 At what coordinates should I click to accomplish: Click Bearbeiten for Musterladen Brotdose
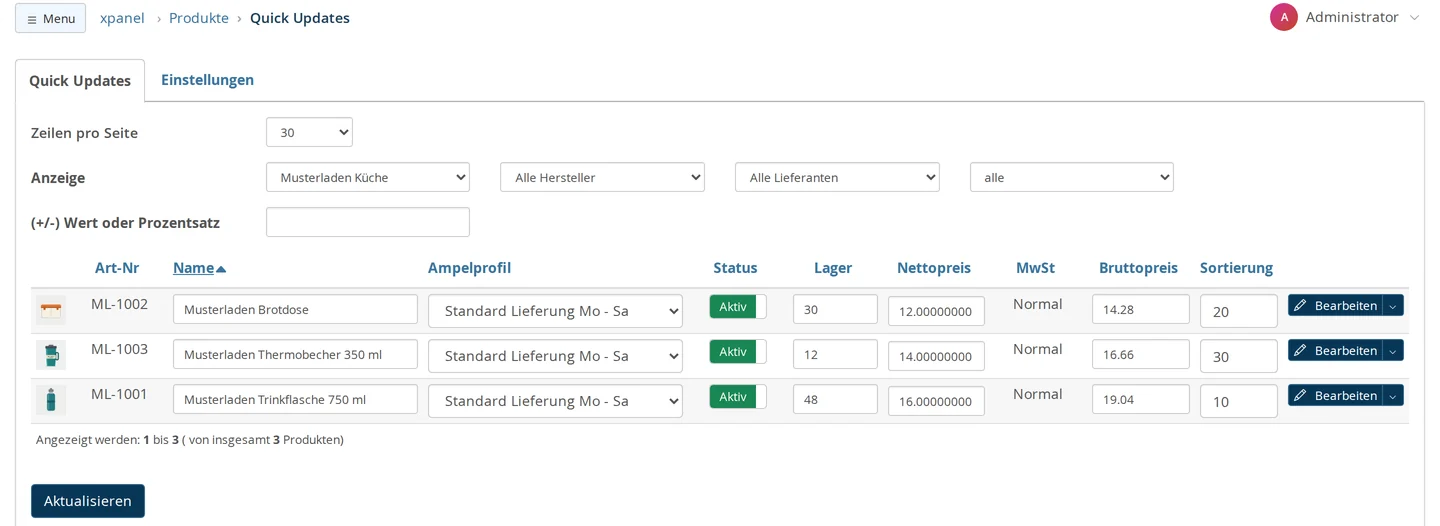1335,305
